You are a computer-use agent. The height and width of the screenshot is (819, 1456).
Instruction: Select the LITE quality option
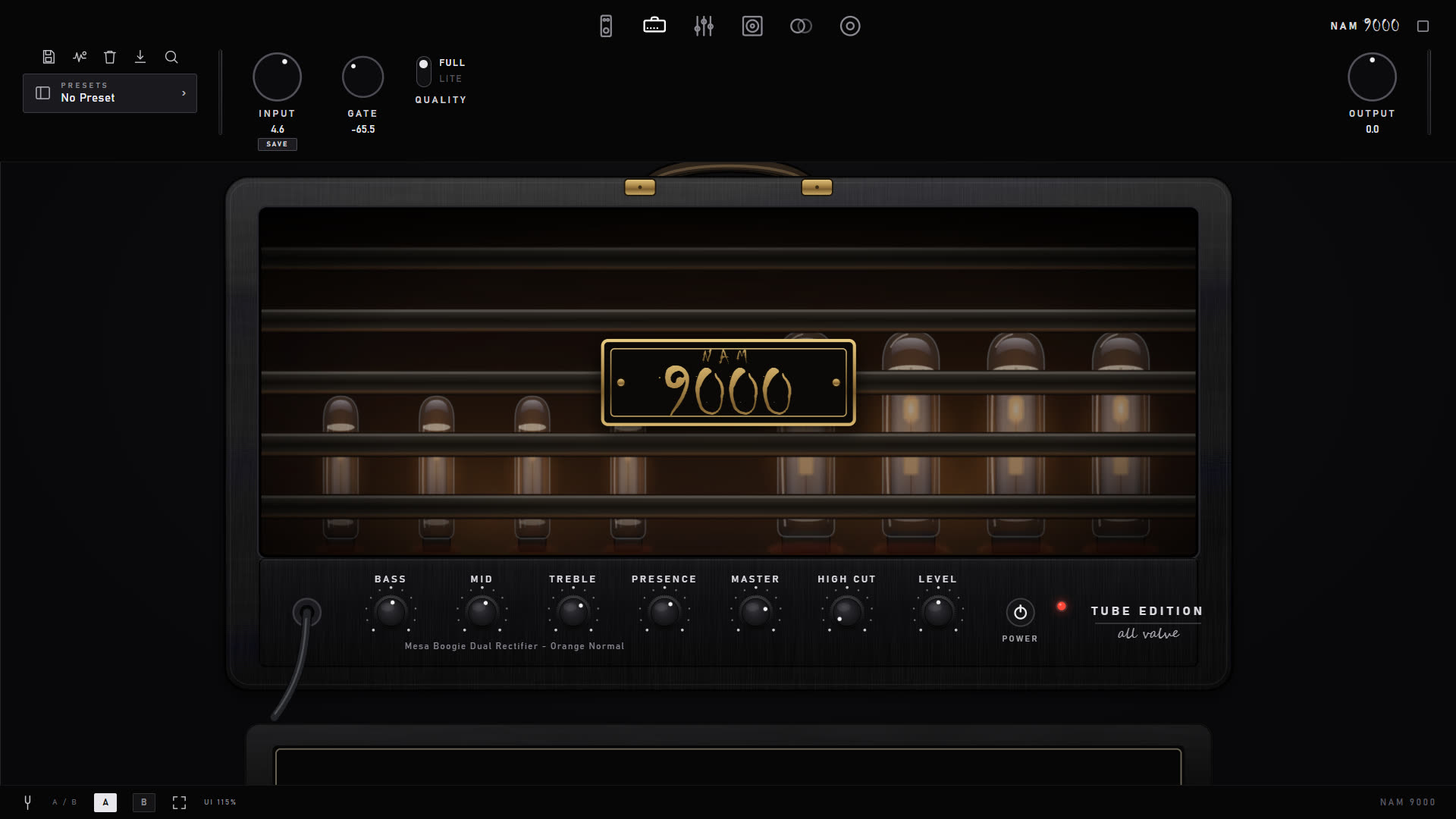tap(450, 79)
